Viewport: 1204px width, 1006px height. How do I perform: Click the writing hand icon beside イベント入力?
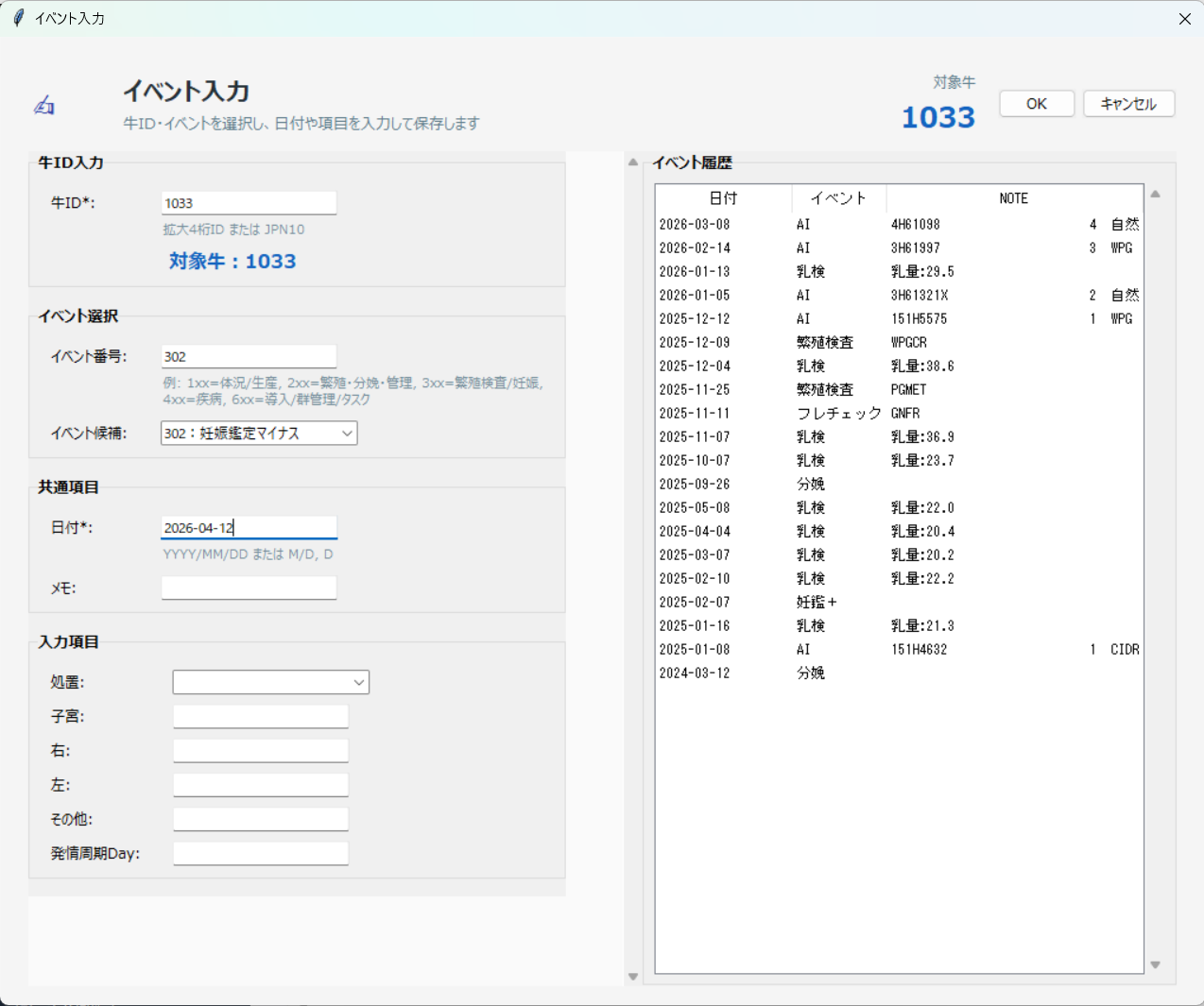pos(44,106)
